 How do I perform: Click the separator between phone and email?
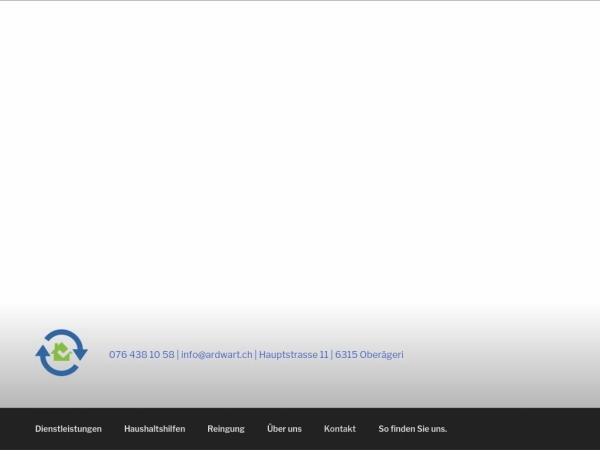point(178,355)
